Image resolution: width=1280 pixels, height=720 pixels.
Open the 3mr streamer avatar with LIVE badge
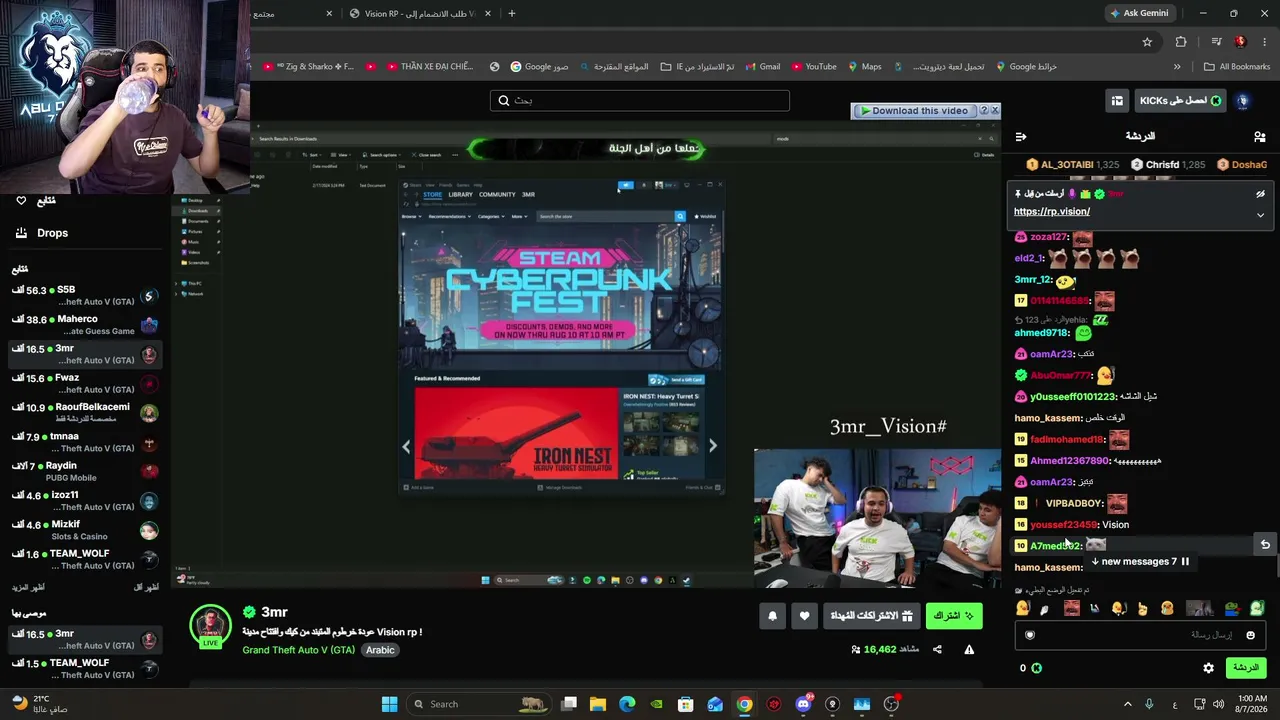(210, 627)
